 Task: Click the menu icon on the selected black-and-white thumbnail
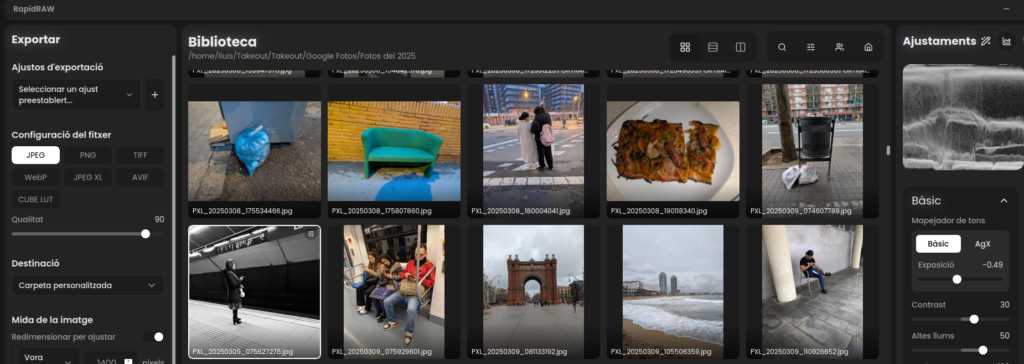(x=311, y=235)
